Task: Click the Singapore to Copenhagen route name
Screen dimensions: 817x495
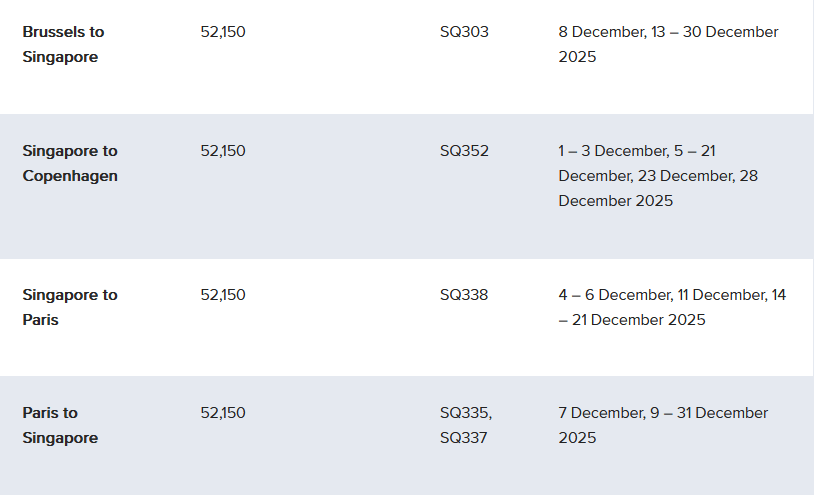Action: (70, 163)
